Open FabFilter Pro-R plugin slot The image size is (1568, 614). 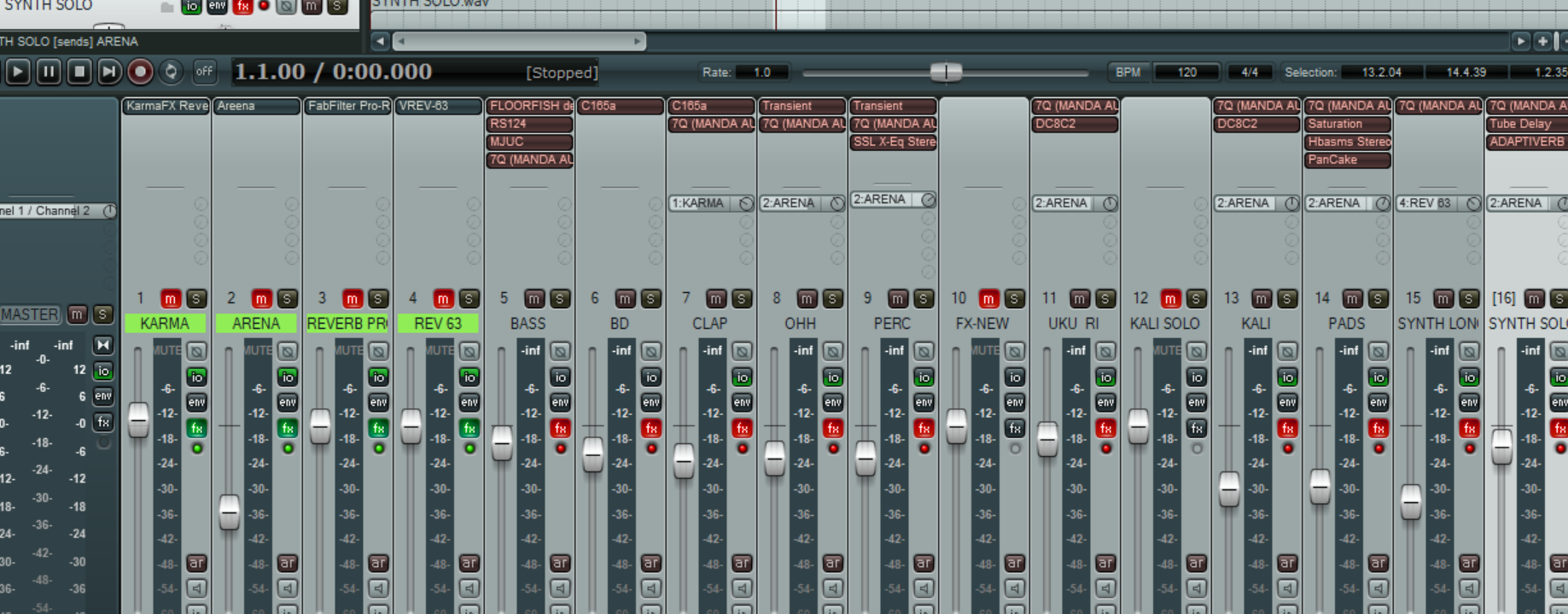347,106
